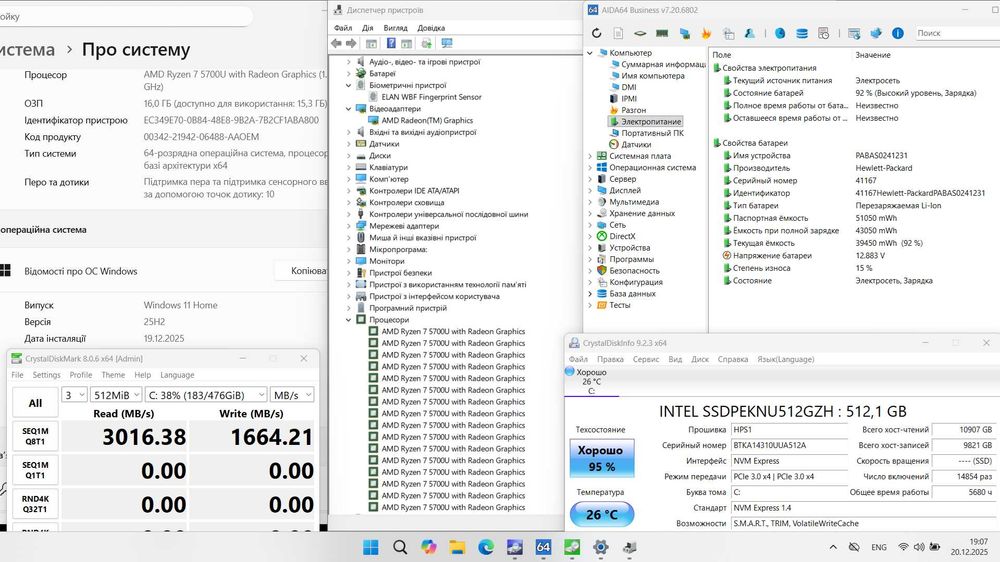Click the Копіювати button in Windows specs

pos(301,271)
